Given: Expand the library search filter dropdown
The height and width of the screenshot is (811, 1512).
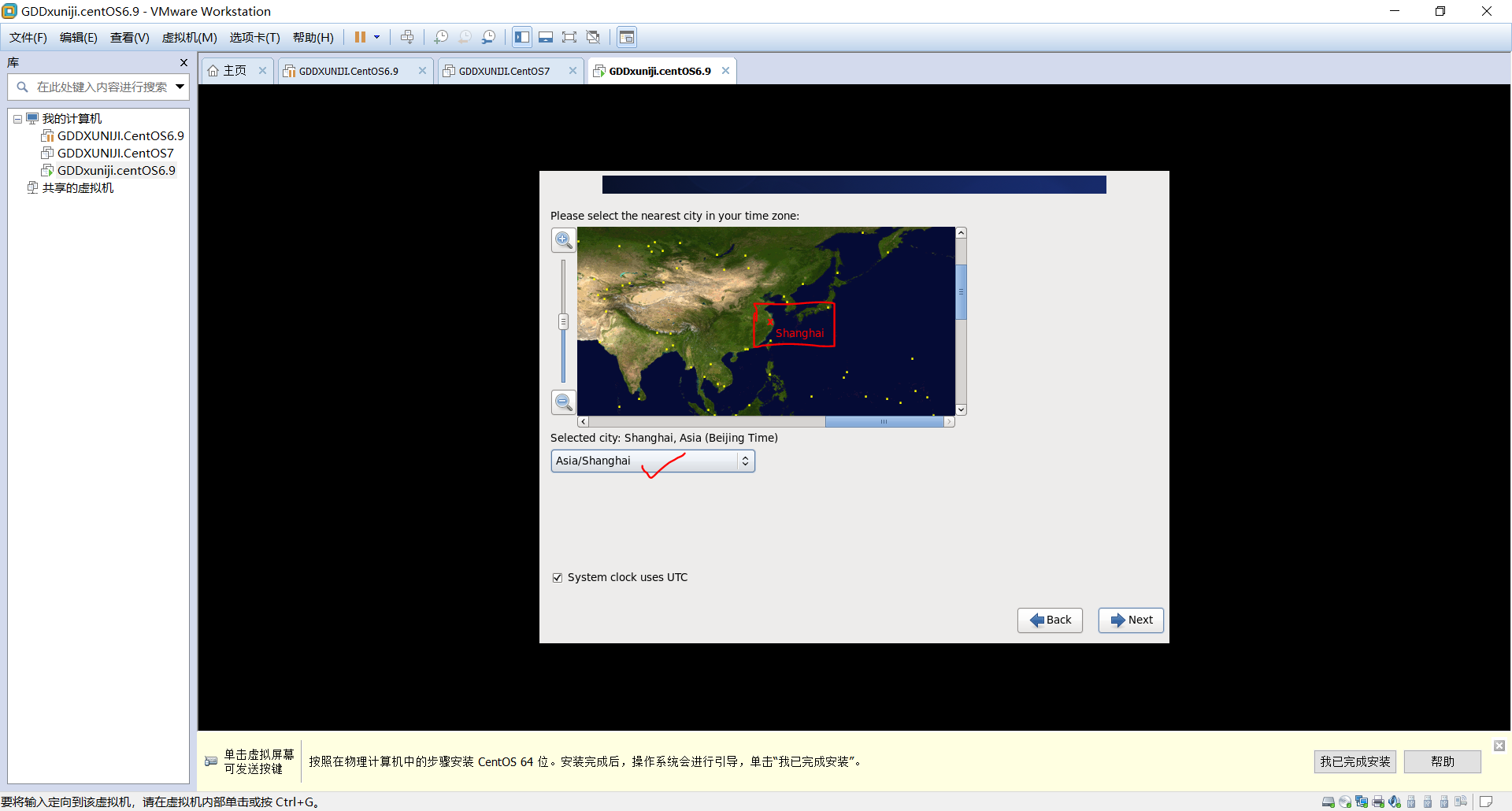Looking at the screenshot, I should click(x=180, y=87).
